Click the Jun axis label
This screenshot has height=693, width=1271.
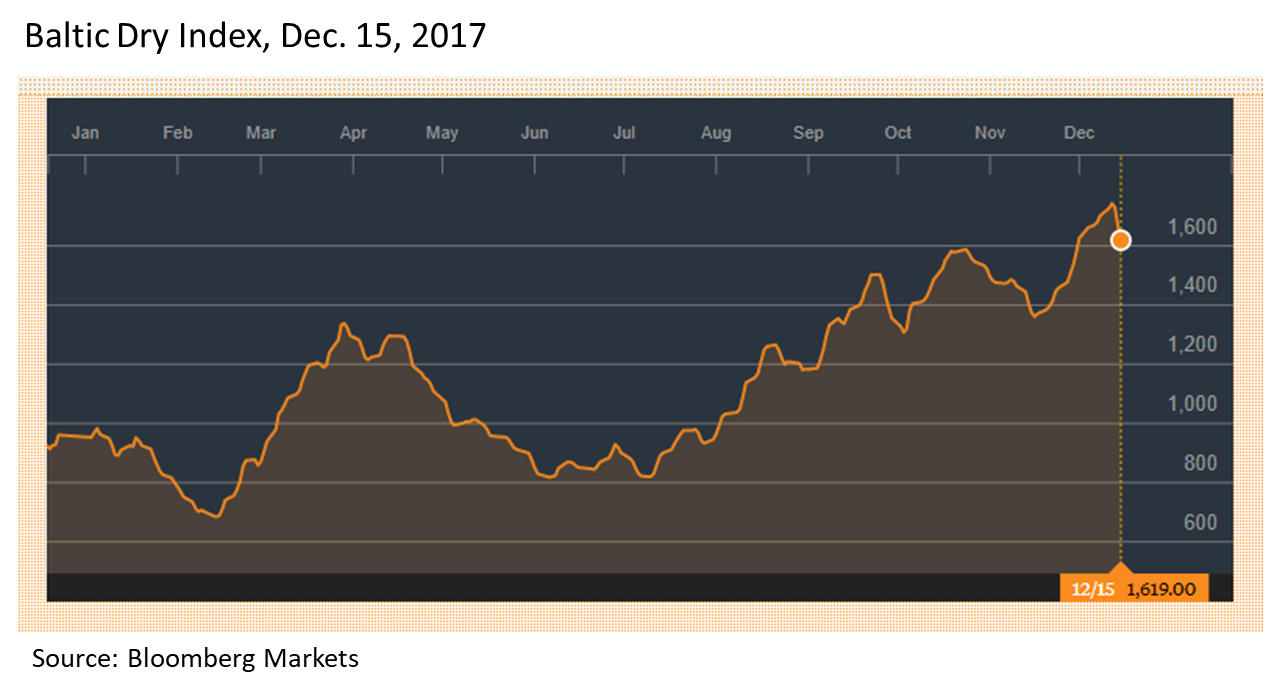(x=535, y=133)
